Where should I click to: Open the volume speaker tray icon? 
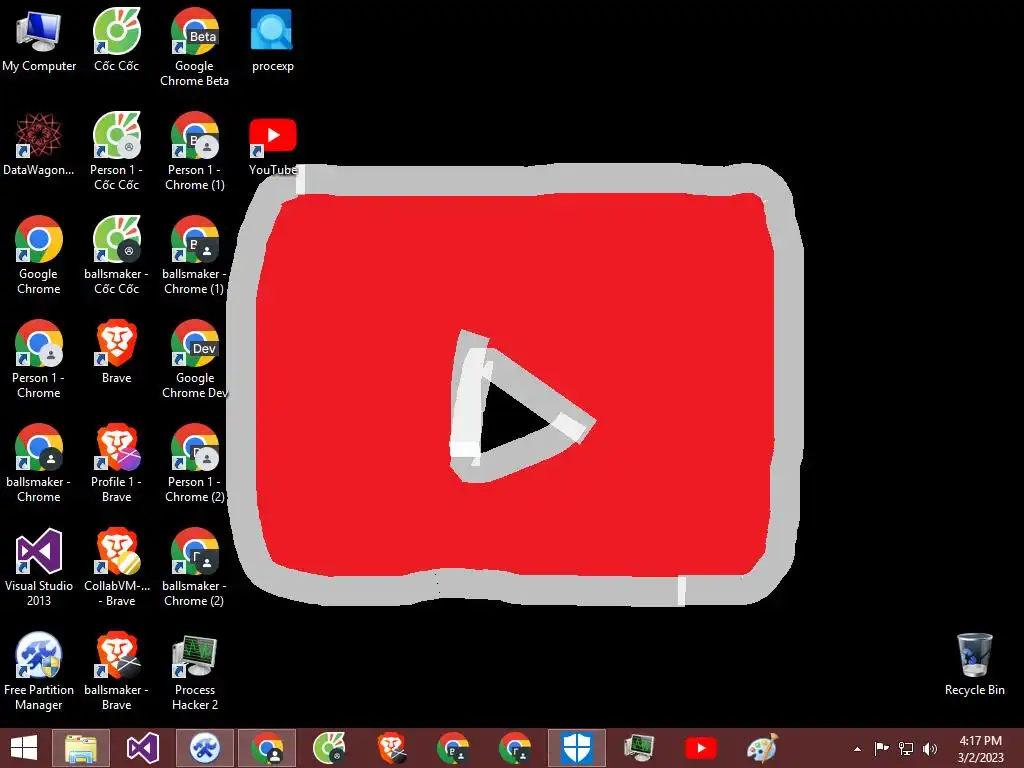coord(930,748)
